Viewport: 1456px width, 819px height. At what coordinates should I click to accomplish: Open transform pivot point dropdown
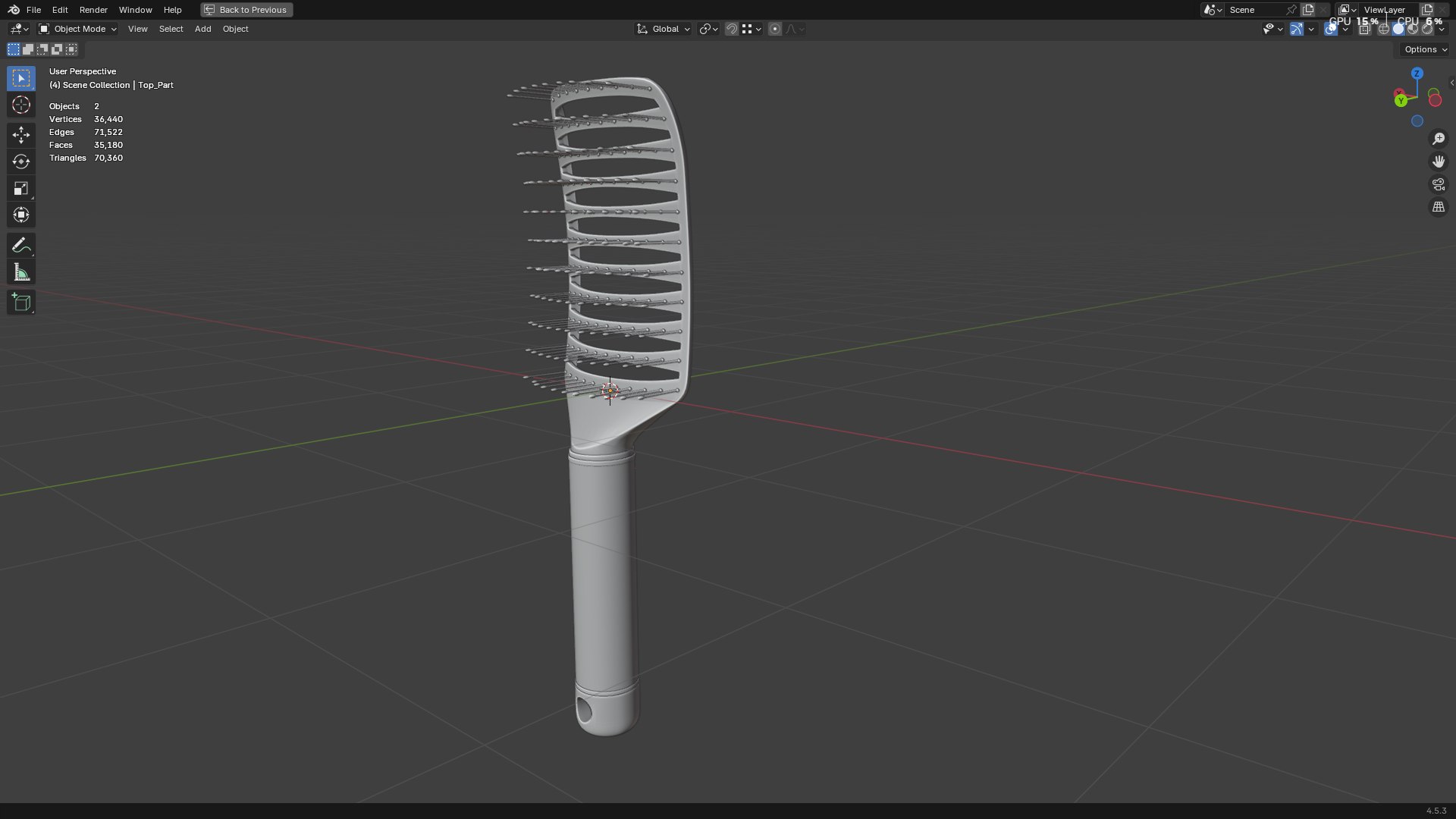coord(708,29)
